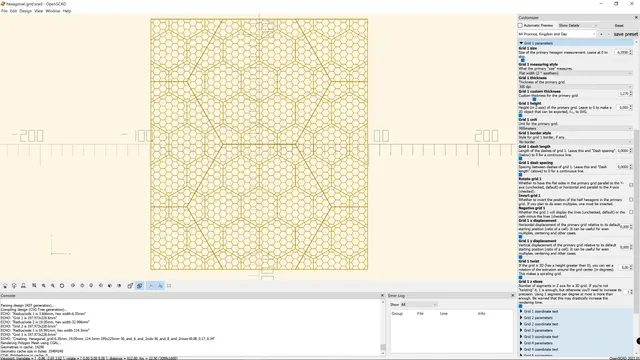Screen dimensions: 640x360
Task: Click the Grid 1 custom thickness slider handle
Action: click(534, 99)
